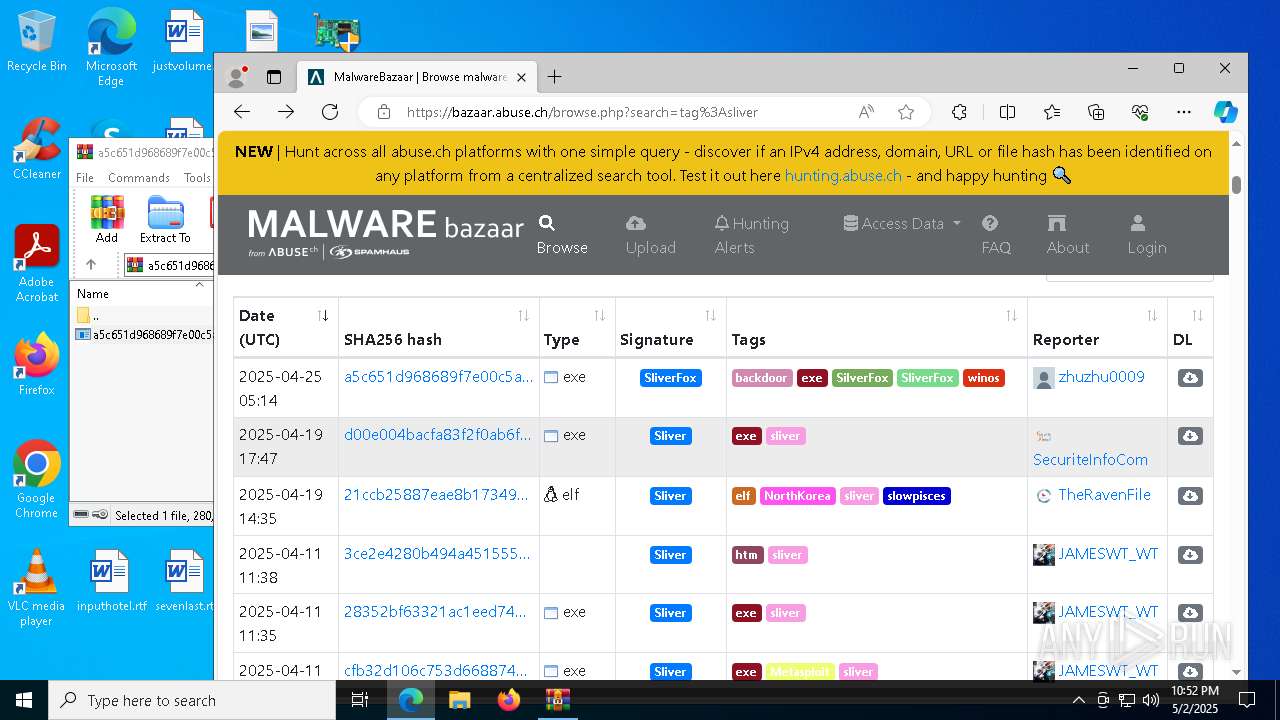Screen dimensions: 1280x720
Task: Open the Collections icon
Action: [1096, 112]
